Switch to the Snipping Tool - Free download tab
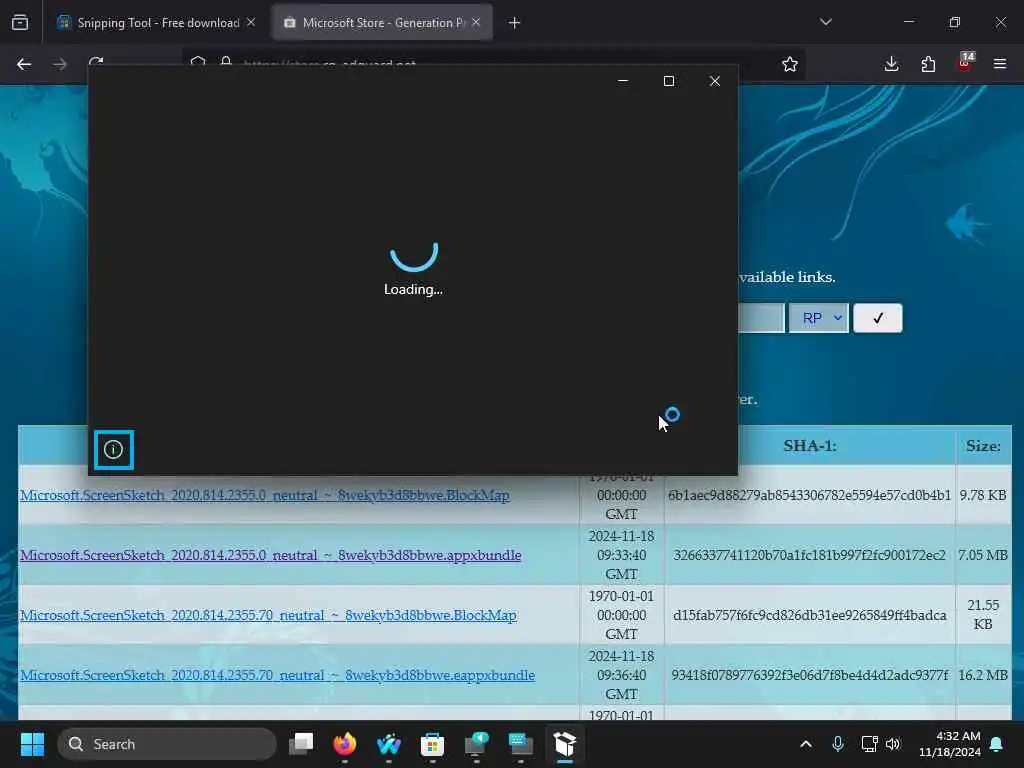Image resolution: width=1024 pixels, height=768 pixels. click(x=157, y=23)
